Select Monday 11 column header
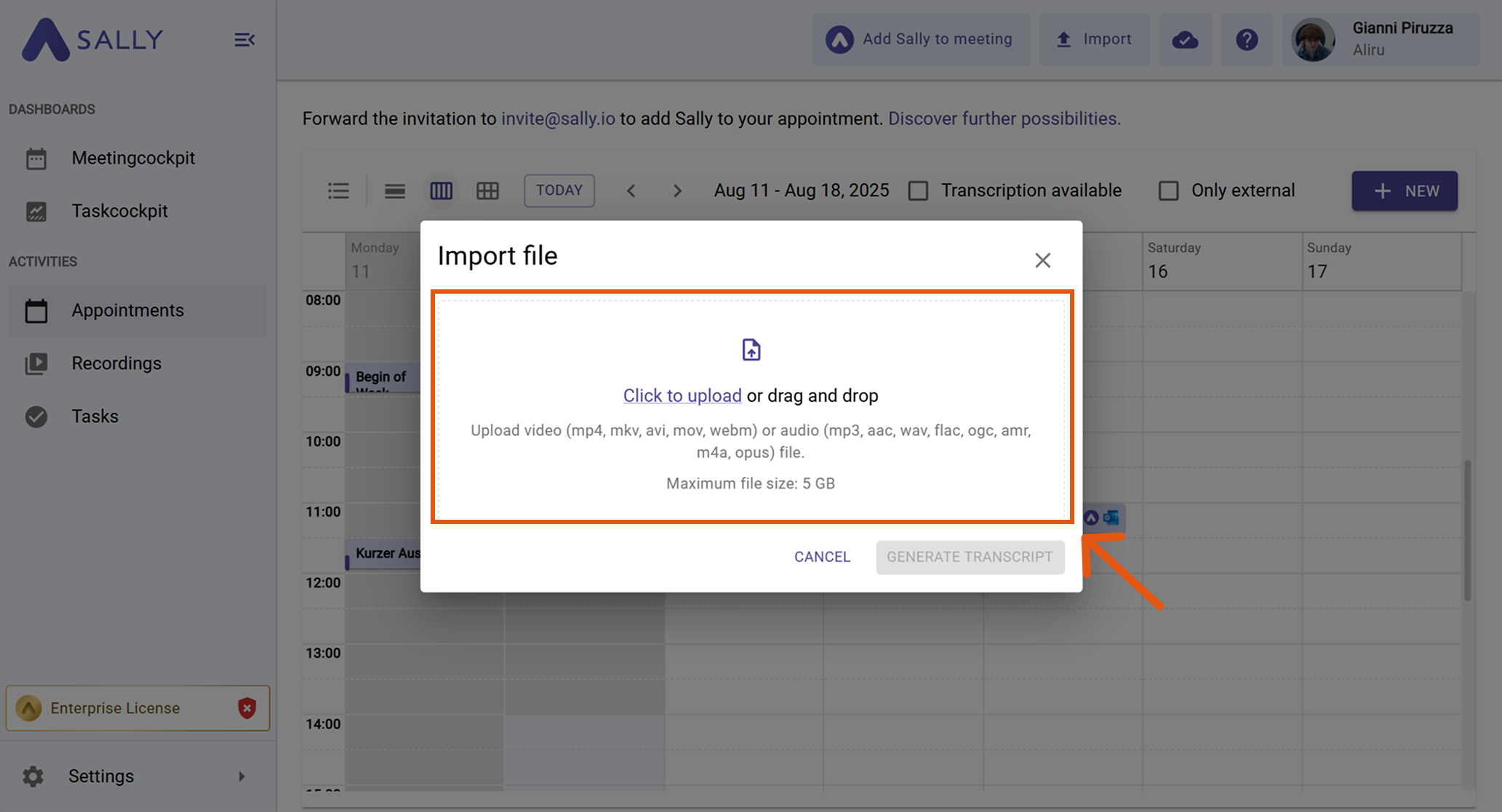 point(383,261)
